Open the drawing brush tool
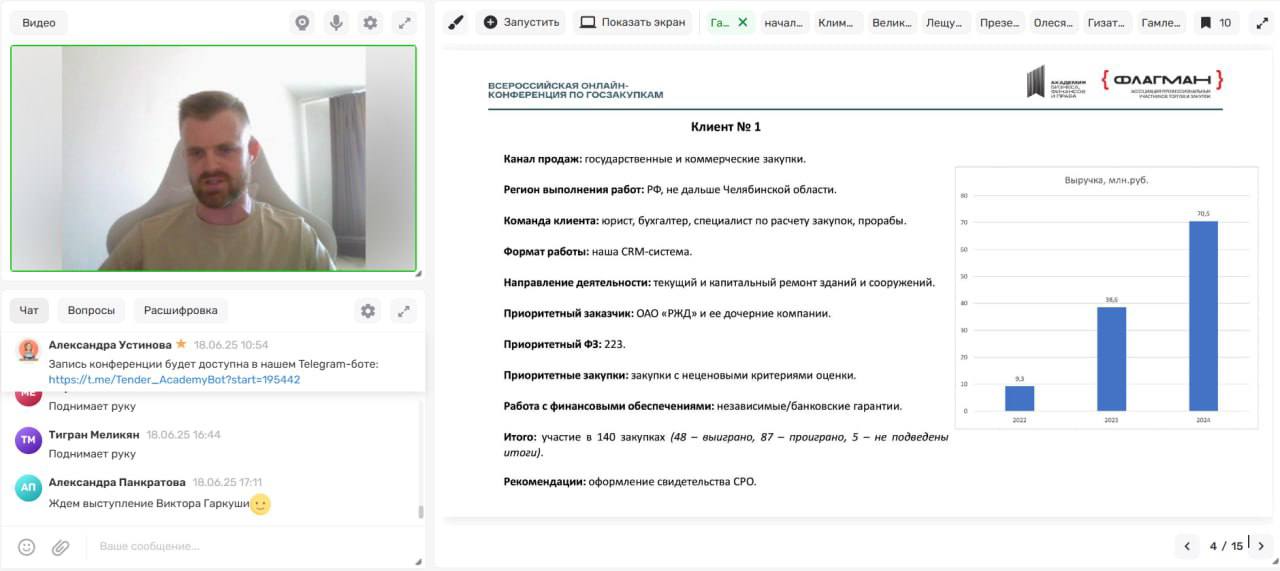Screen dimensions: 1280x571 [x=455, y=22]
